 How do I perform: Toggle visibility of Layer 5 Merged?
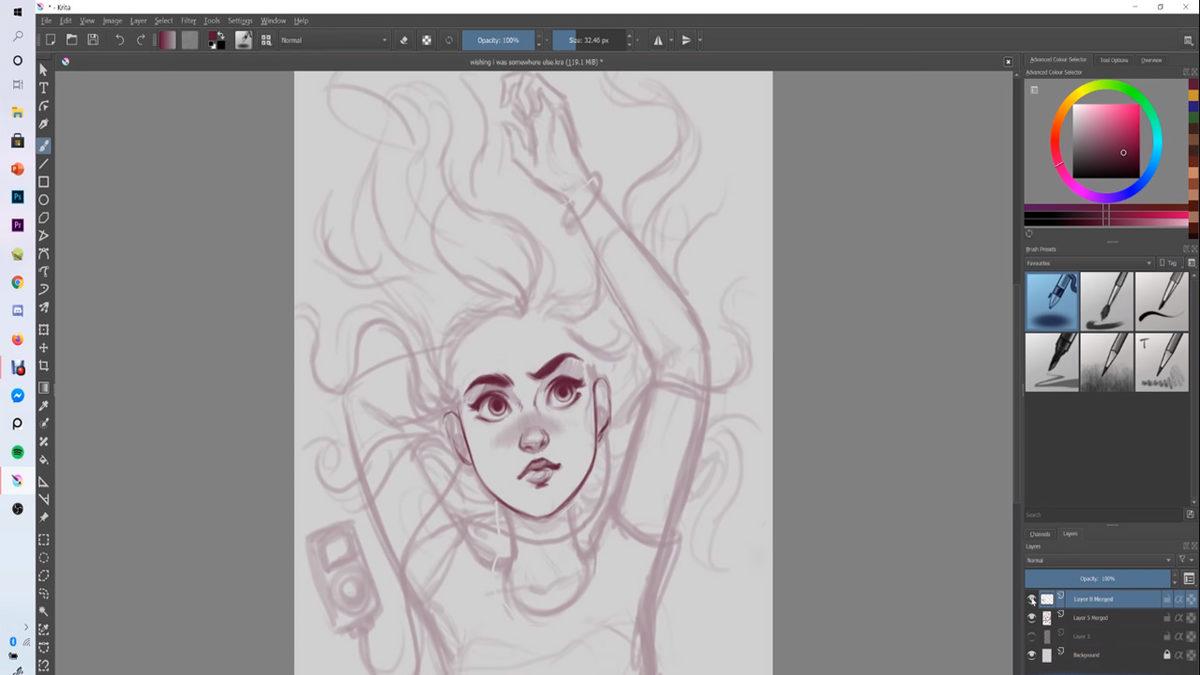(1031, 618)
